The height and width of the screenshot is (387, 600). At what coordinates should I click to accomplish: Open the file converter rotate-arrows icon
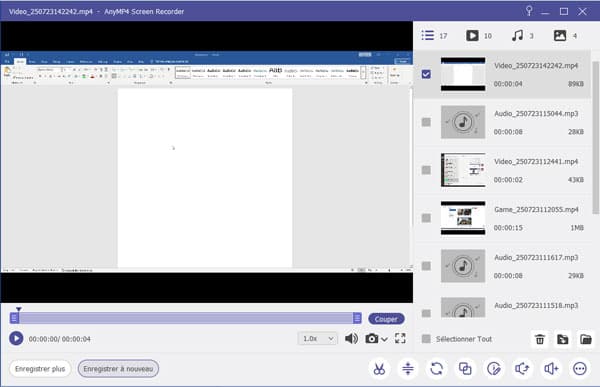(437, 369)
